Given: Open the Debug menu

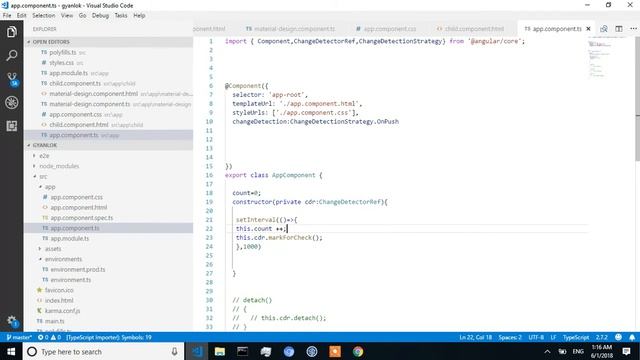Looking at the screenshot, I should coord(100,16).
